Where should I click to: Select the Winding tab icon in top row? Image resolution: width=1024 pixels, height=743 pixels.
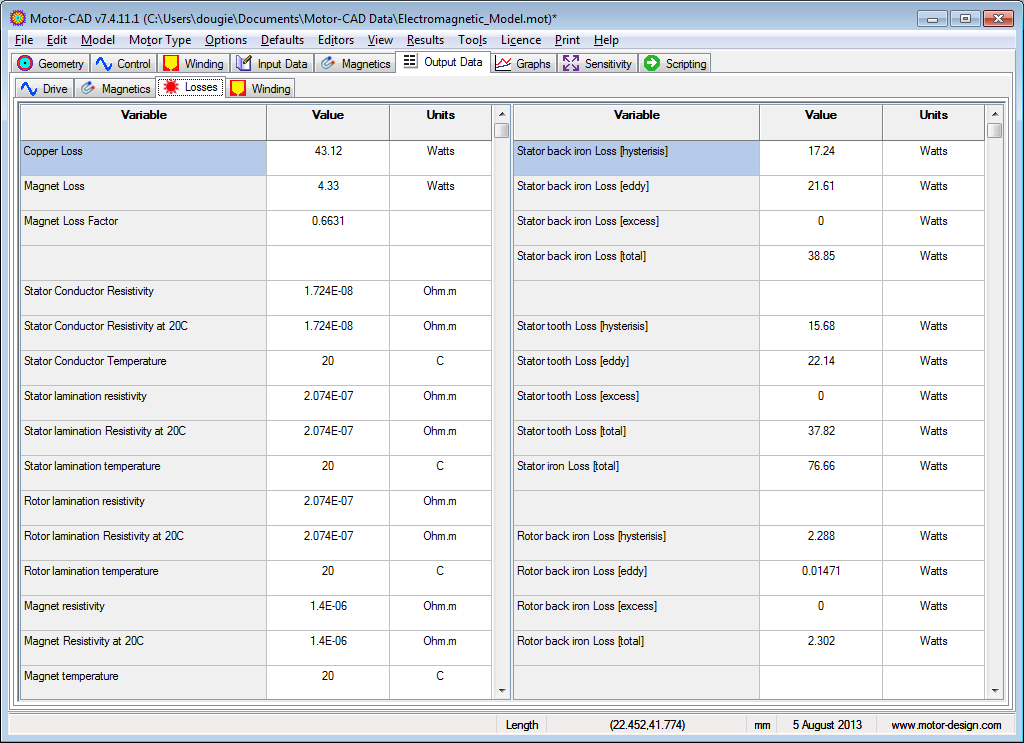click(172, 64)
